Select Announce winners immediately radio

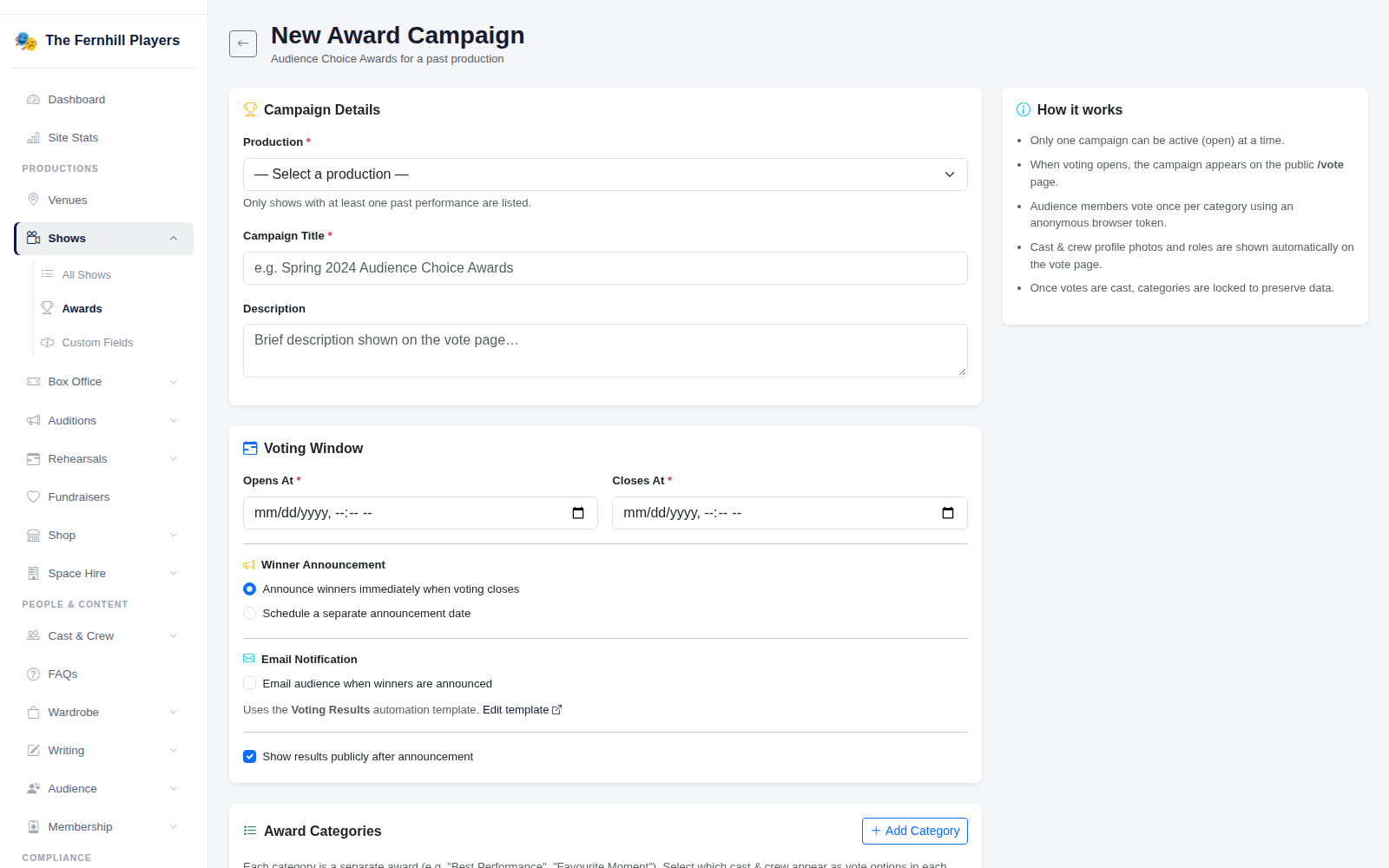(249, 589)
